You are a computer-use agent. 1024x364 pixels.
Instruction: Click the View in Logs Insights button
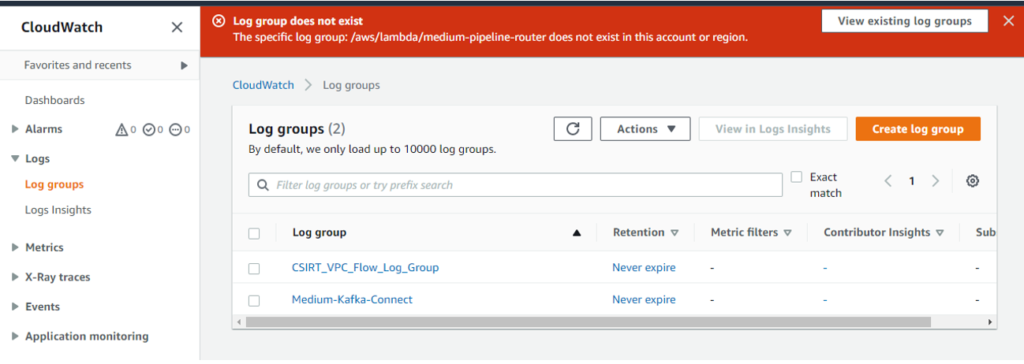click(773, 129)
